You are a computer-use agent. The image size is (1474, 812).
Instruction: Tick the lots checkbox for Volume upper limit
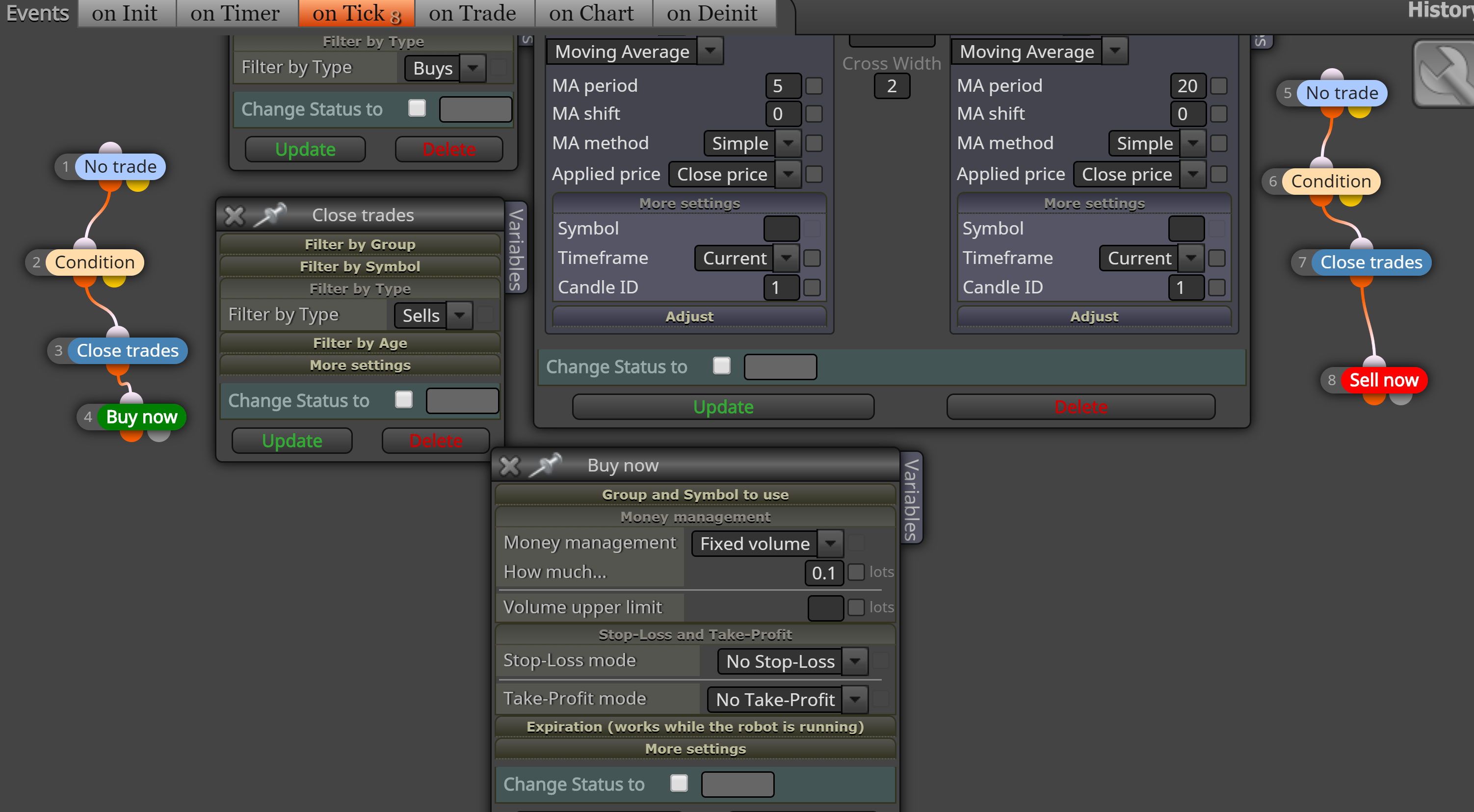[856, 607]
